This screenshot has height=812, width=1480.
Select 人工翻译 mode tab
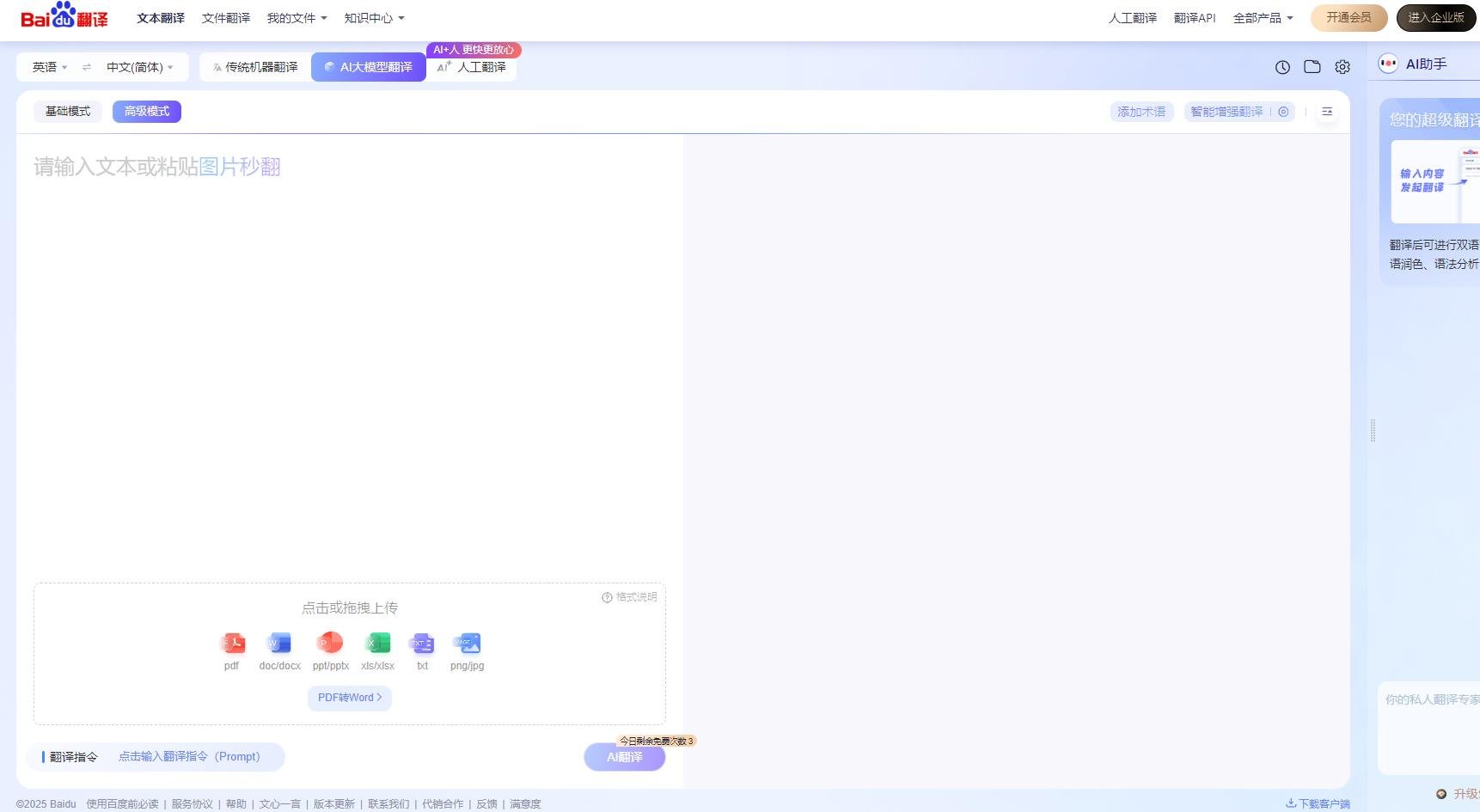pos(472,67)
